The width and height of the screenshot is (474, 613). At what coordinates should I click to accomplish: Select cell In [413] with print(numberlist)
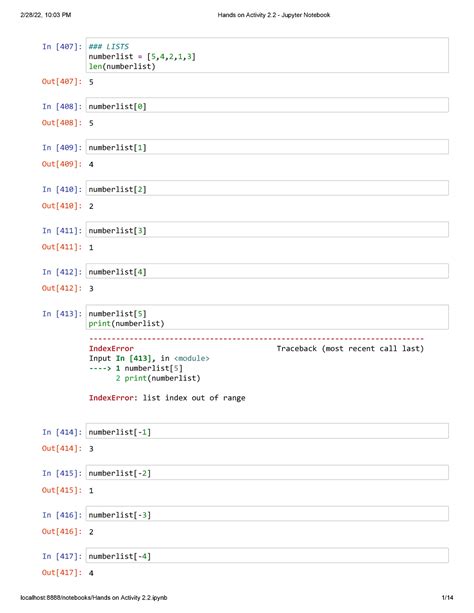(x=267, y=318)
